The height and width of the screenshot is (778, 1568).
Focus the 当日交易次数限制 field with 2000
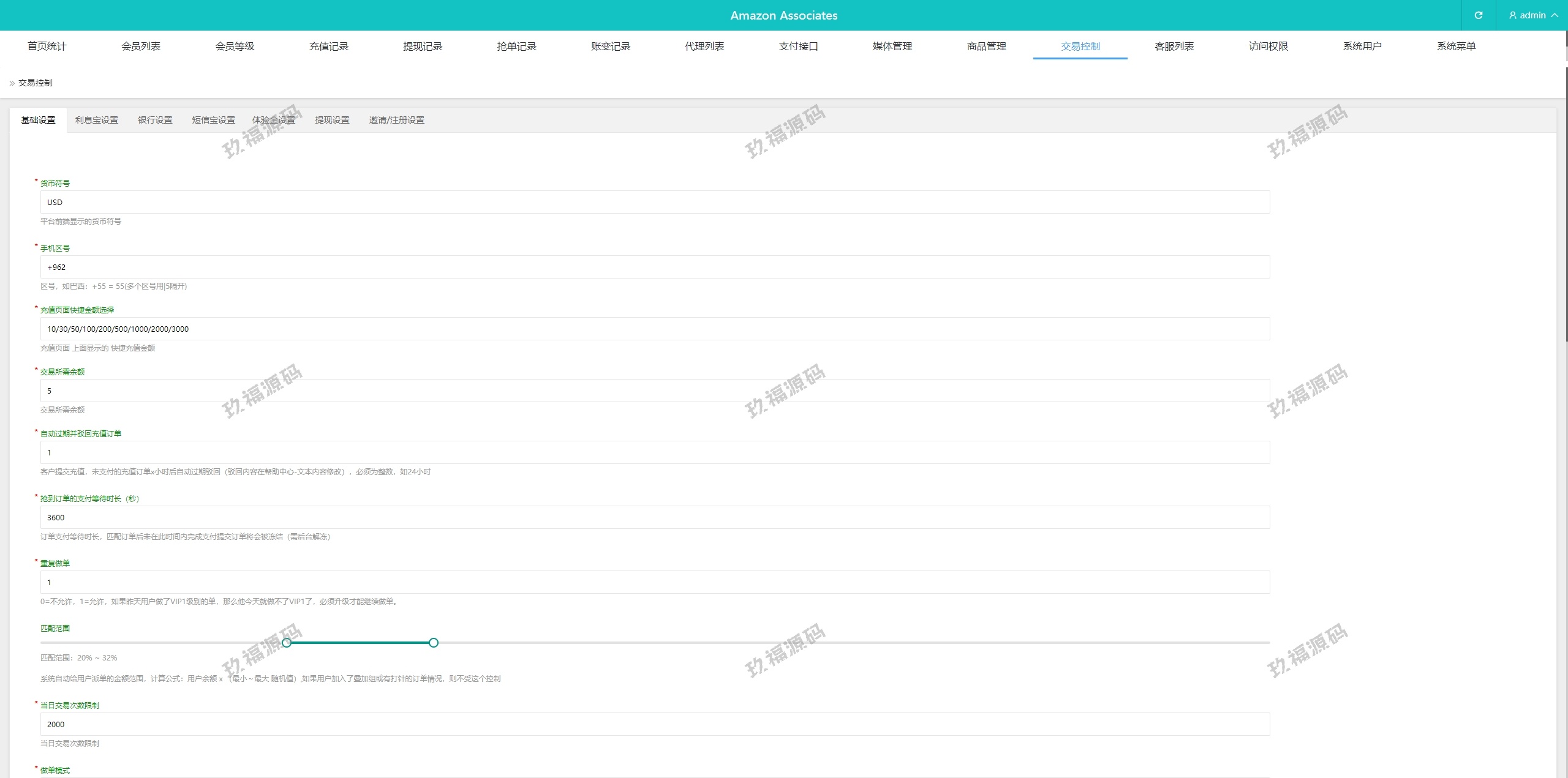[655, 724]
